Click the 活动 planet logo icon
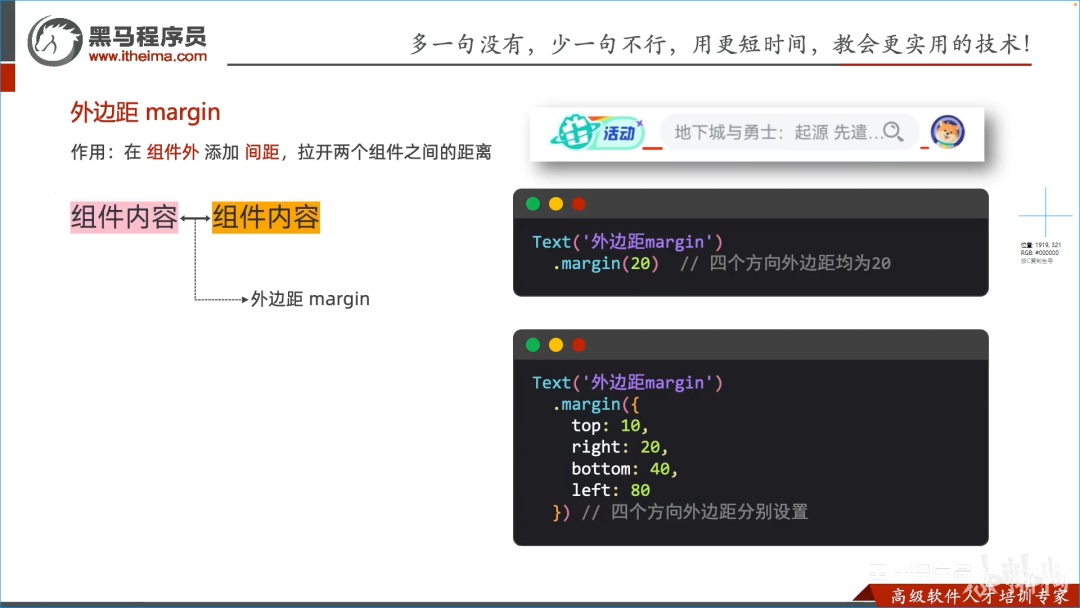This screenshot has height=608, width=1080. 597,132
